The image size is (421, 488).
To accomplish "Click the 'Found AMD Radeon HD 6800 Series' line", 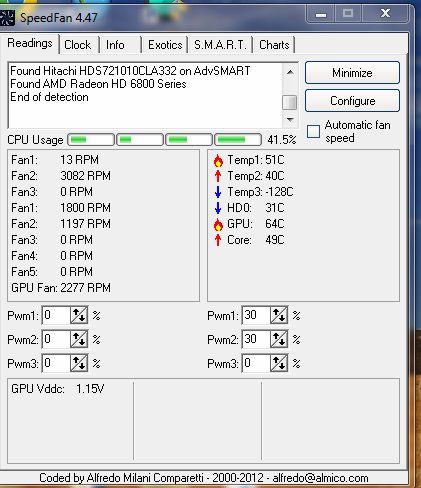I will (98, 84).
